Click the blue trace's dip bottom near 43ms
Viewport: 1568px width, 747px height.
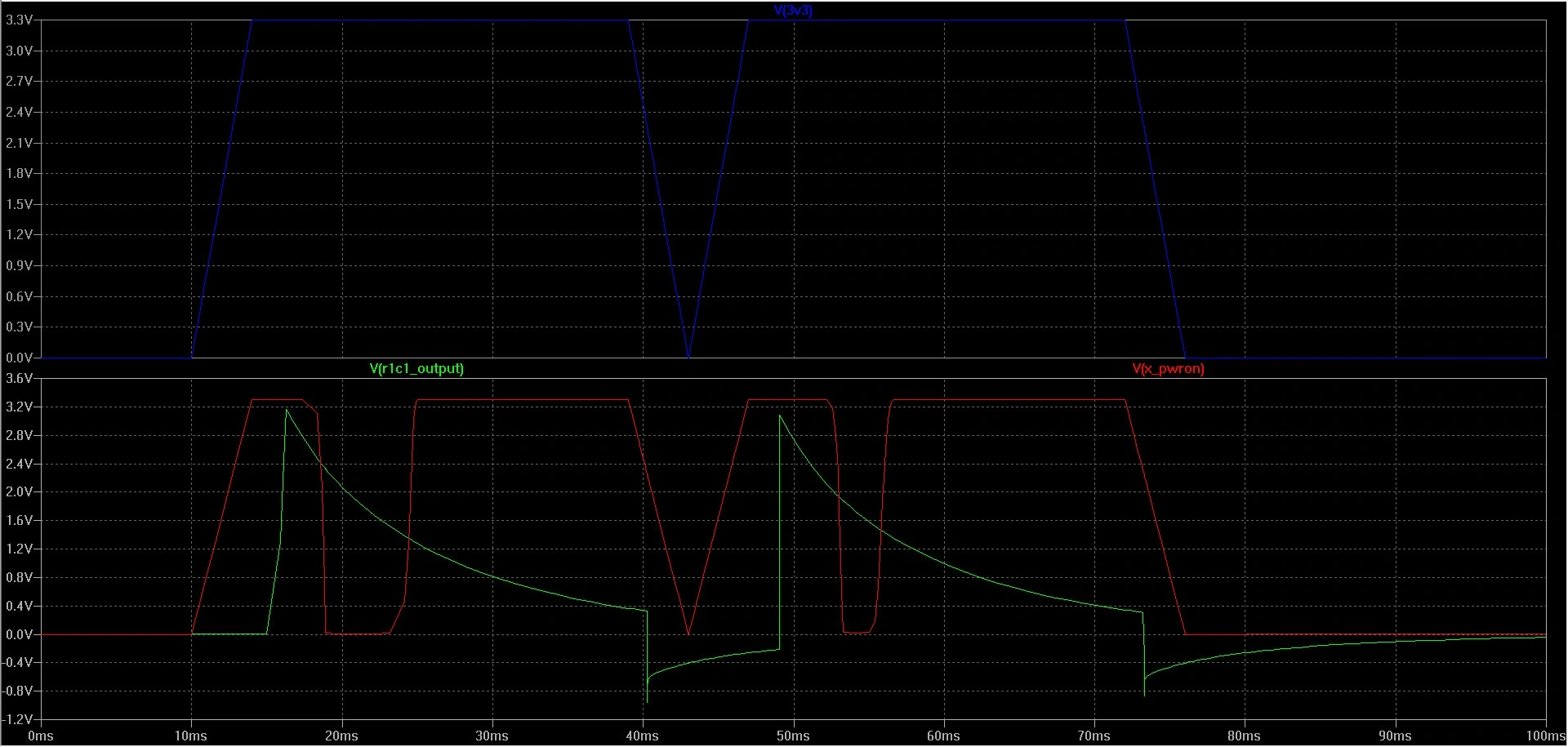click(688, 357)
